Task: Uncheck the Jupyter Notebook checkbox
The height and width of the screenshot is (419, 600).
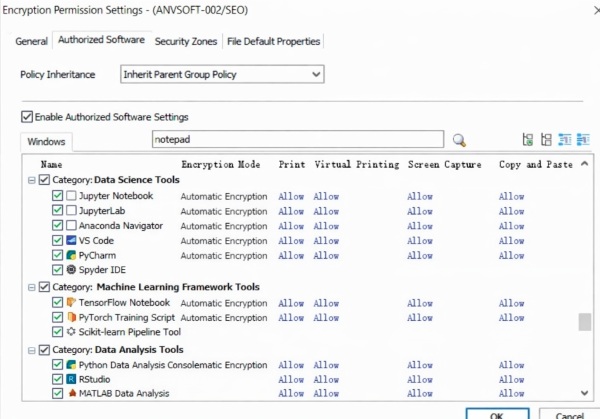Action: [x=57, y=196]
